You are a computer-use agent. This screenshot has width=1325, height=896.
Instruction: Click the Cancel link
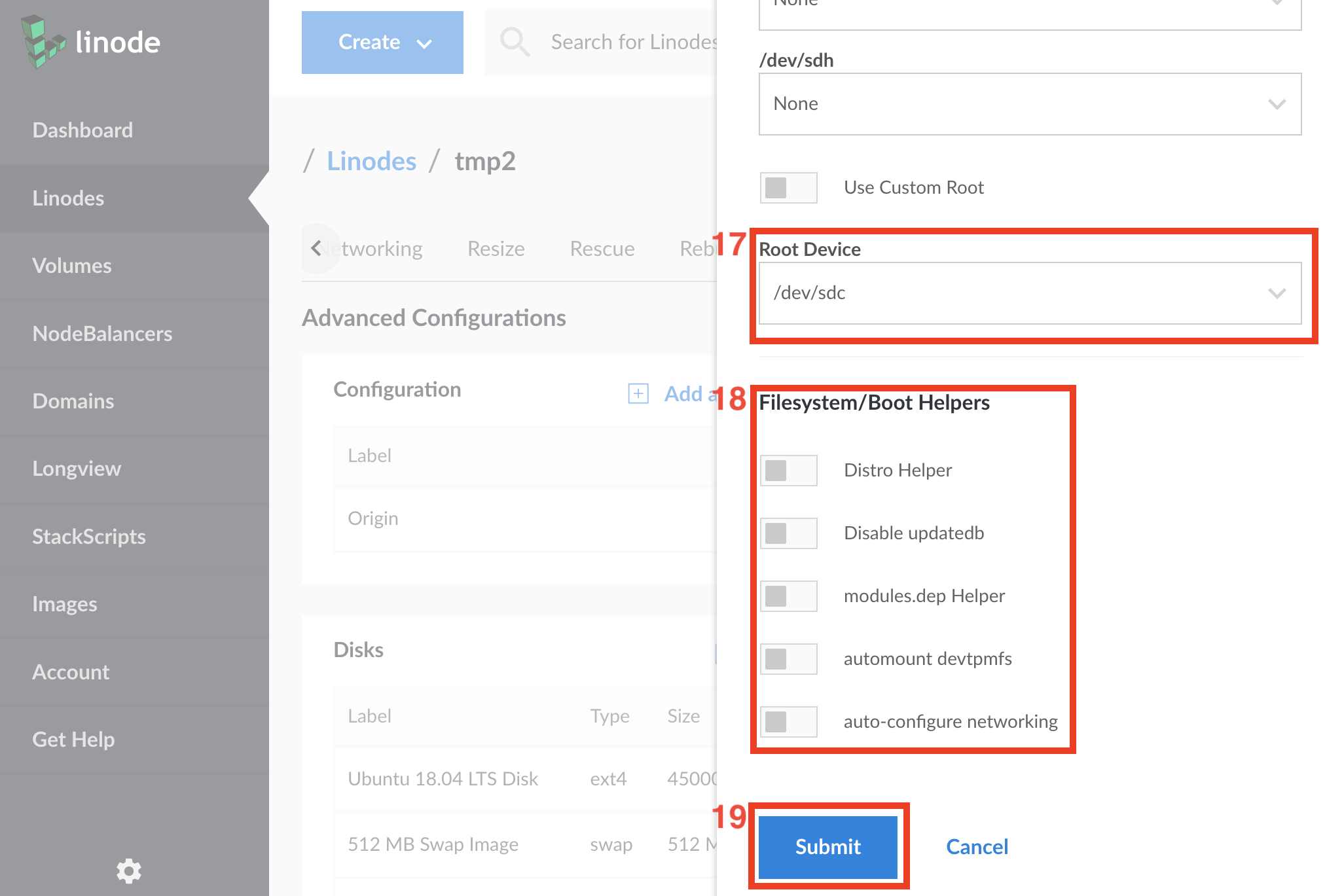(977, 847)
